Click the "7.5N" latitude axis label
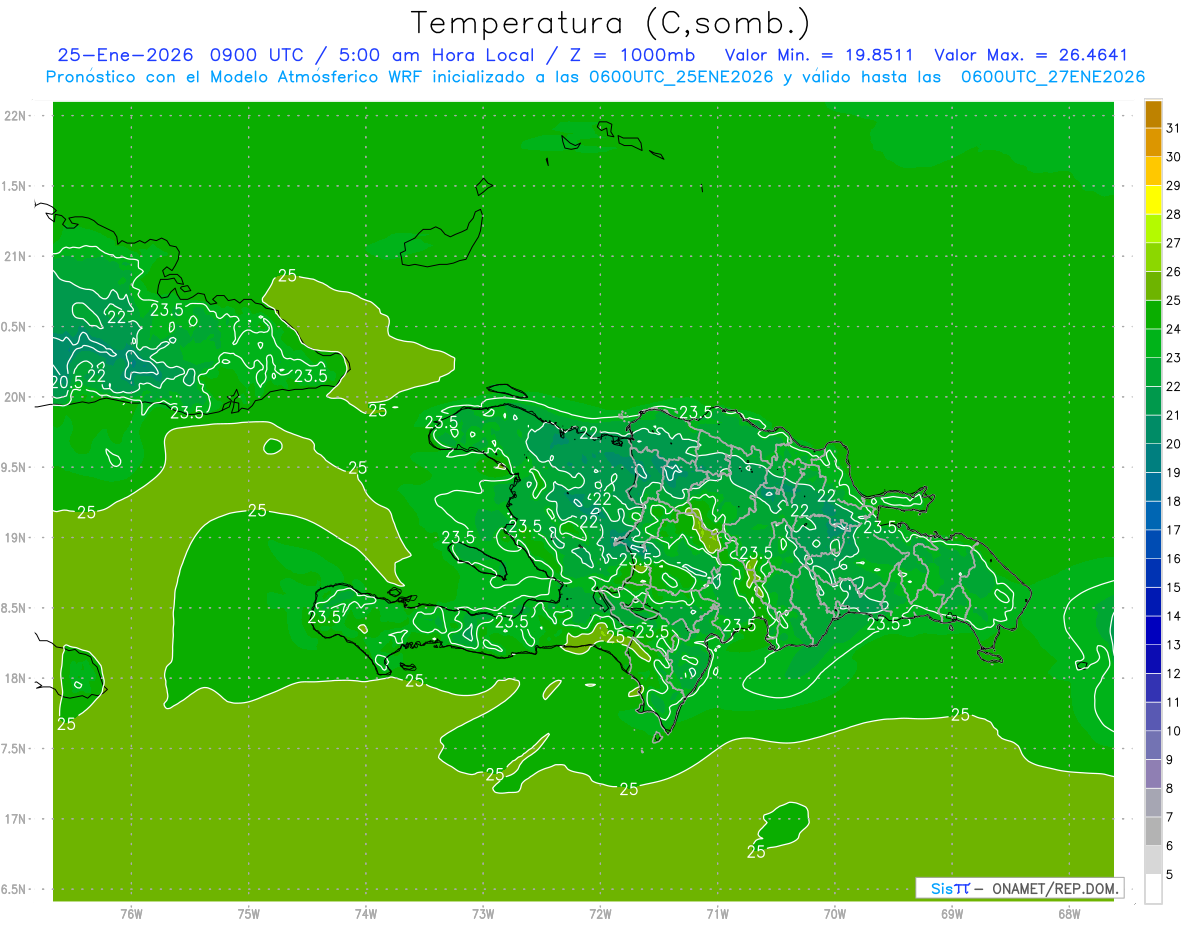The image size is (1200, 927). pos(15,749)
